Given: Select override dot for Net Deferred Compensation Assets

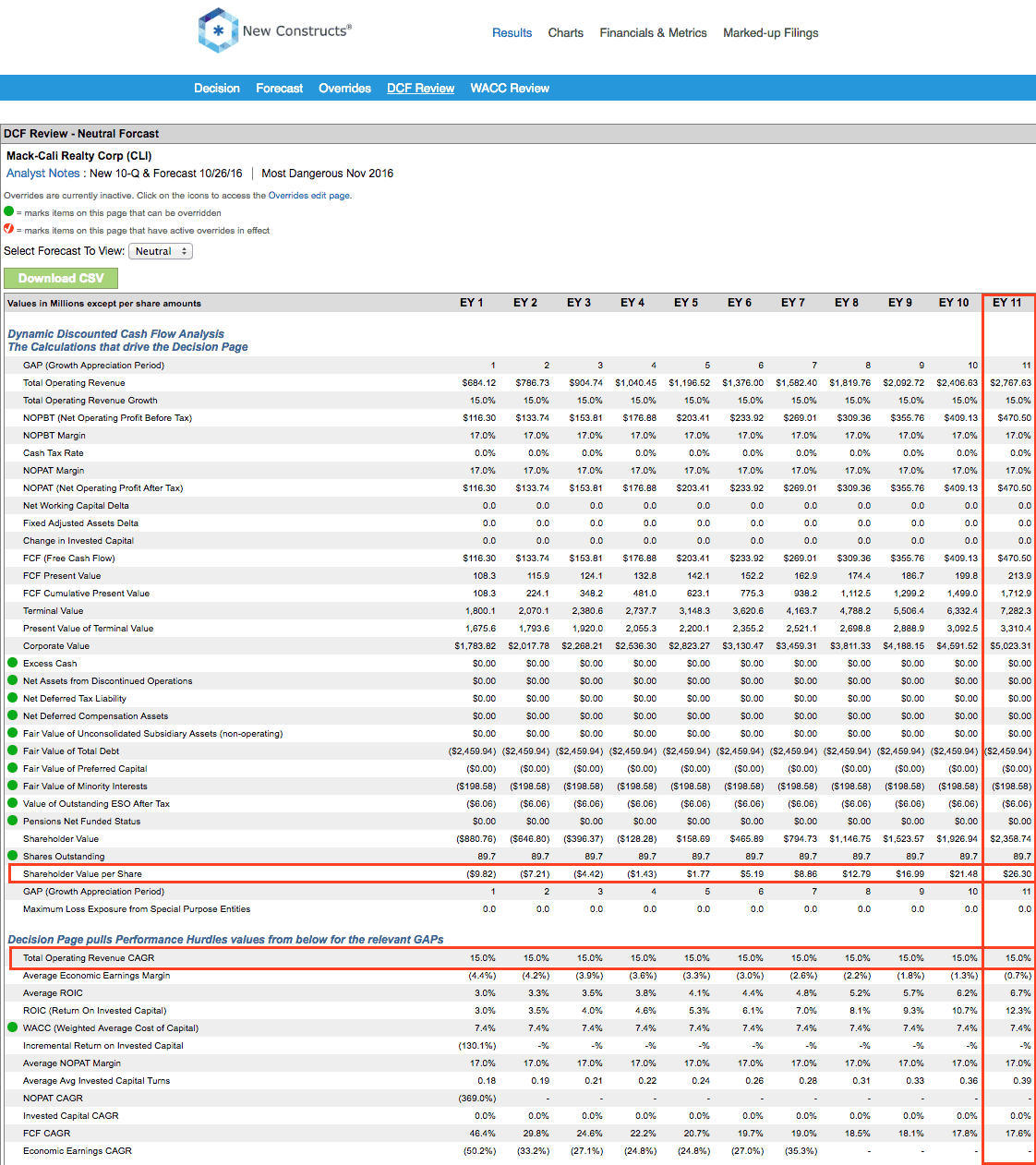Looking at the screenshot, I should click(x=13, y=715).
